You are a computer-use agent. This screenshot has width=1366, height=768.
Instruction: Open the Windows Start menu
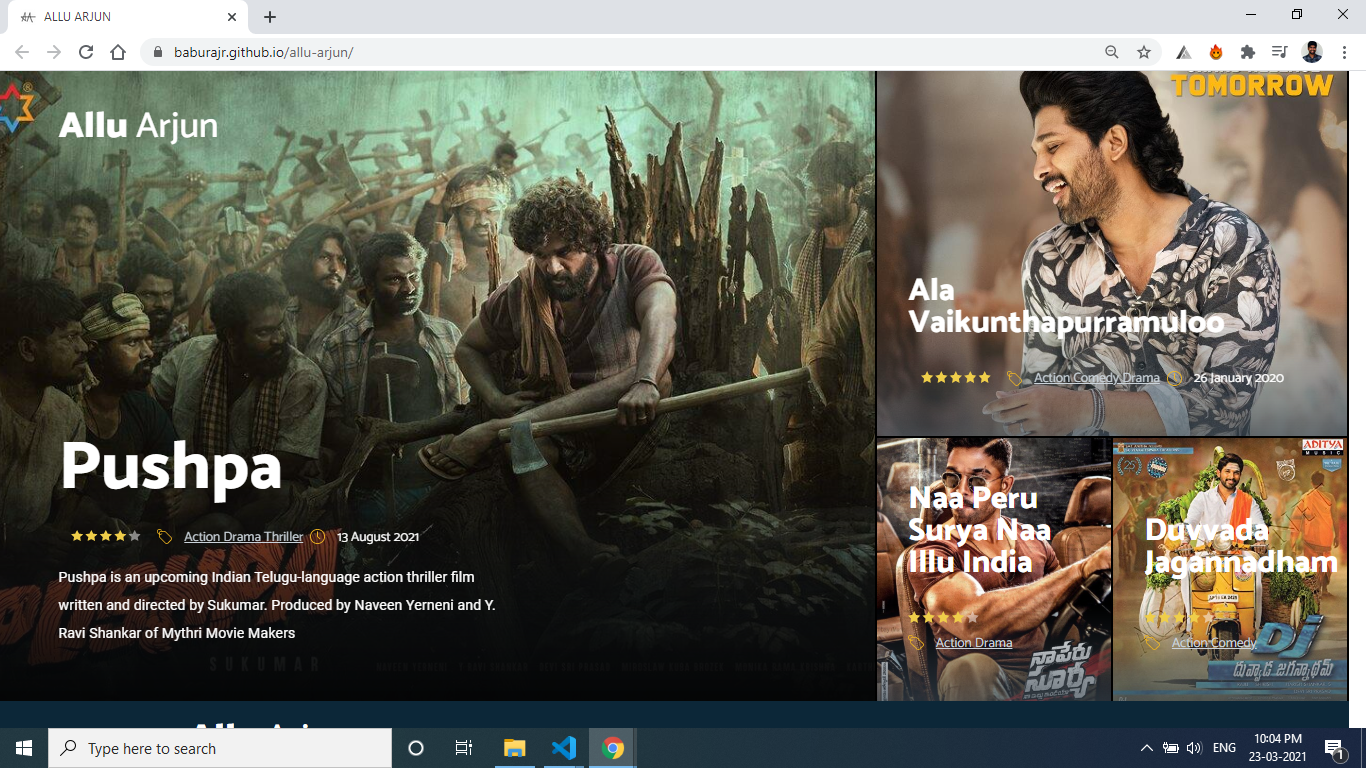[x=24, y=748]
